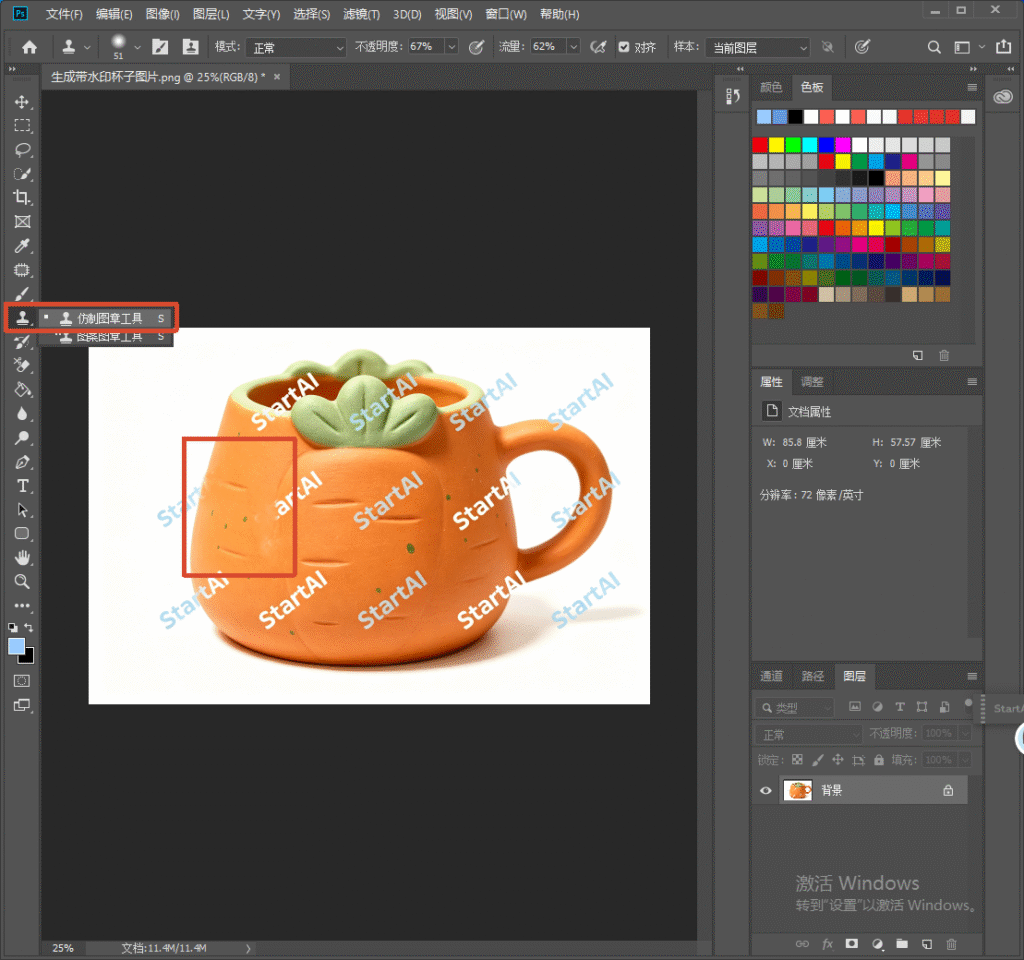The height and width of the screenshot is (960, 1024).
Task: Open the blend mode (模式) dropdown
Action: pyautogui.click(x=296, y=47)
